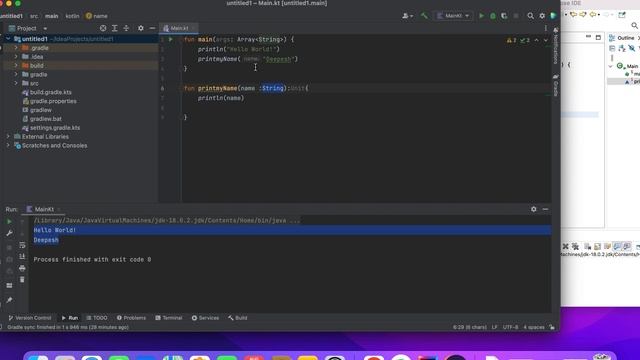Run MainKt with the green play button
The height and width of the screenshot is (360, 640).
click(x=481, y=16)
